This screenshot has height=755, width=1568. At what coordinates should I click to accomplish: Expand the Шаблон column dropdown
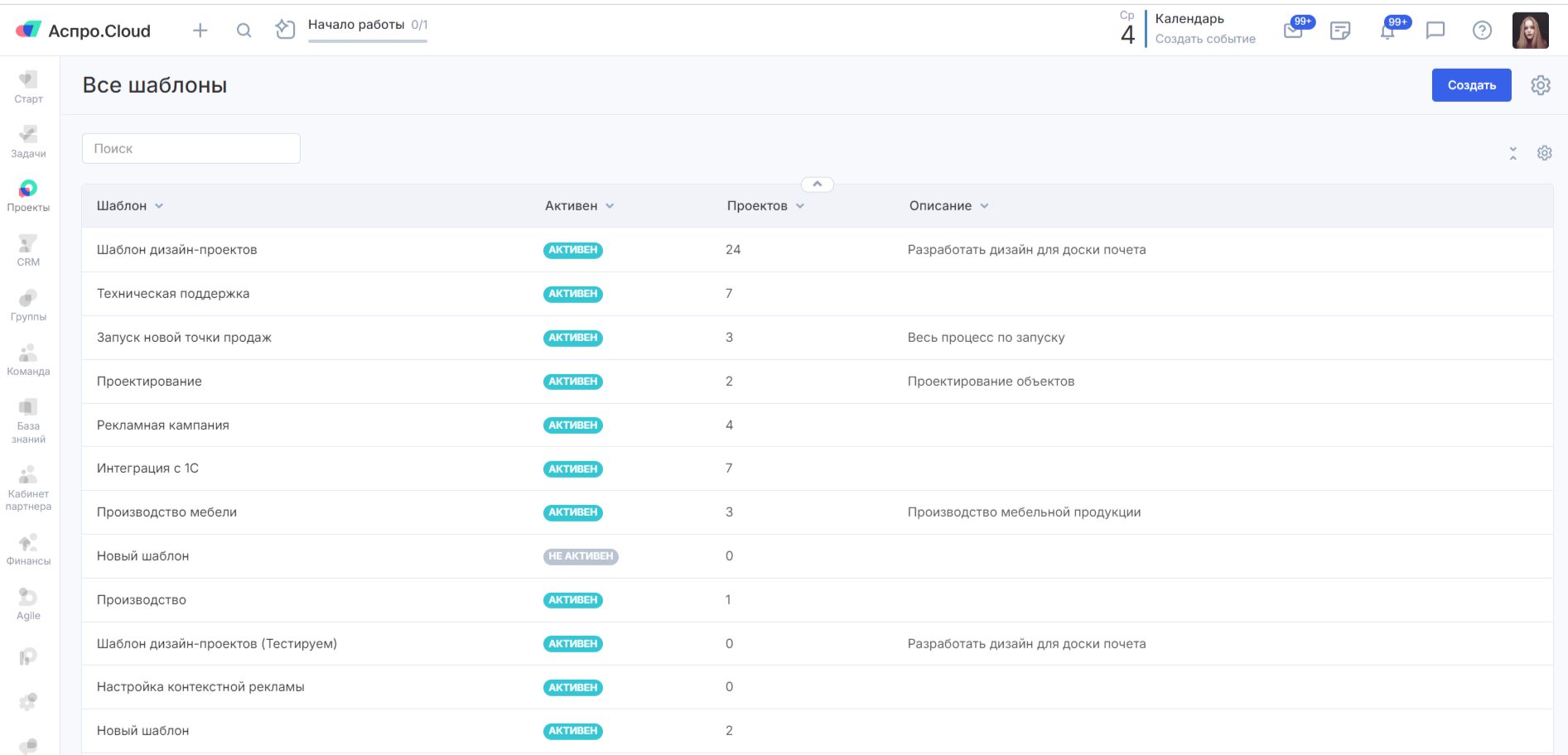pos(159,206)
